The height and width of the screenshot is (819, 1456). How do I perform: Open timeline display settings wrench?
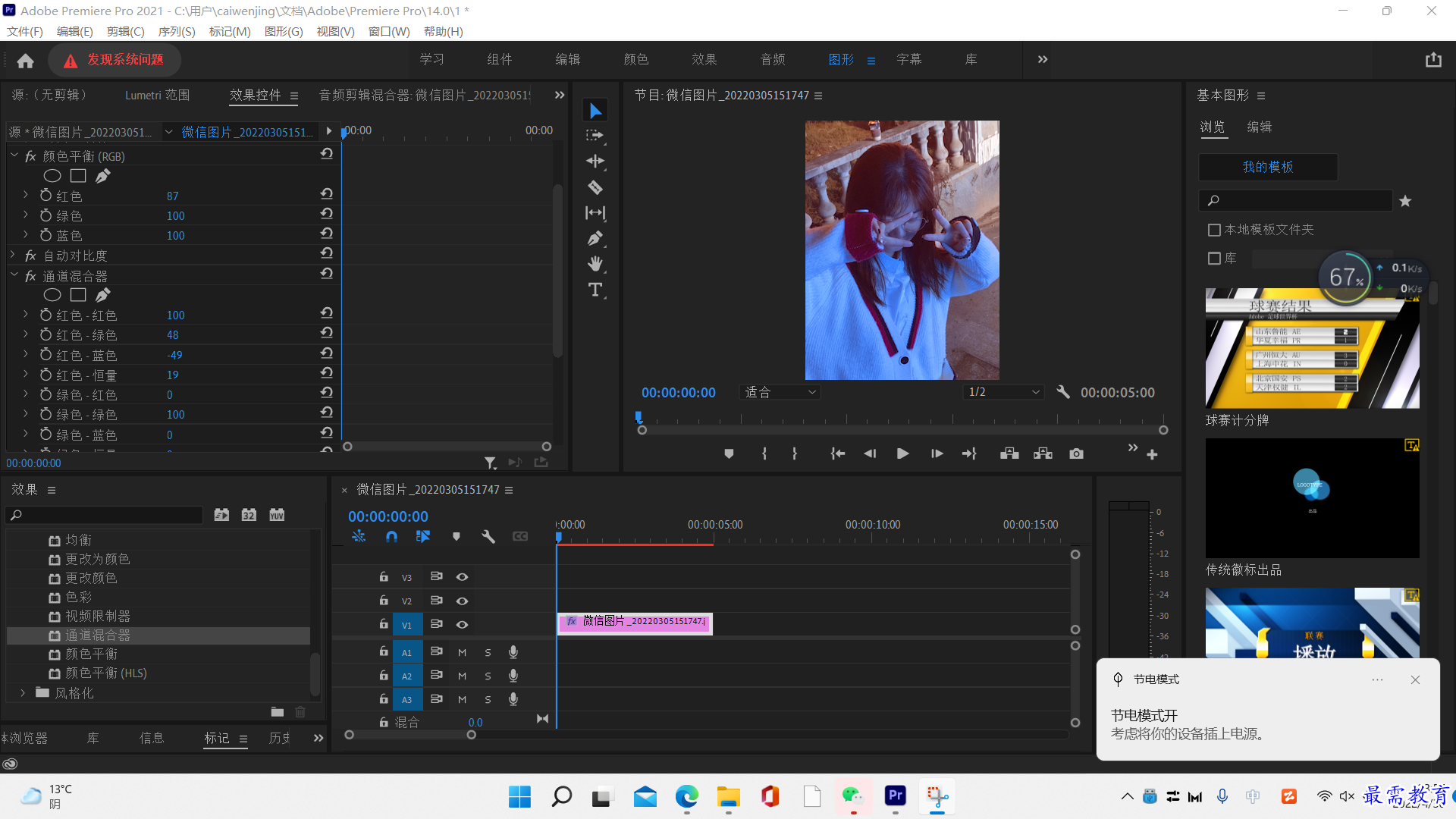[488, 536]
